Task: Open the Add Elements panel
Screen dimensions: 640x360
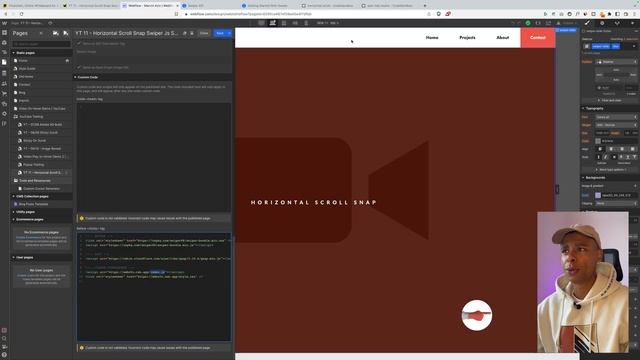Action: point(4,33)
